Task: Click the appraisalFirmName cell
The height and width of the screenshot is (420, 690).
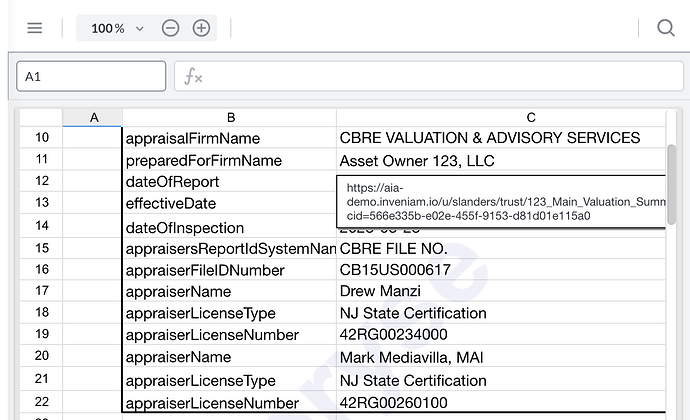Action: pos(229,138)
